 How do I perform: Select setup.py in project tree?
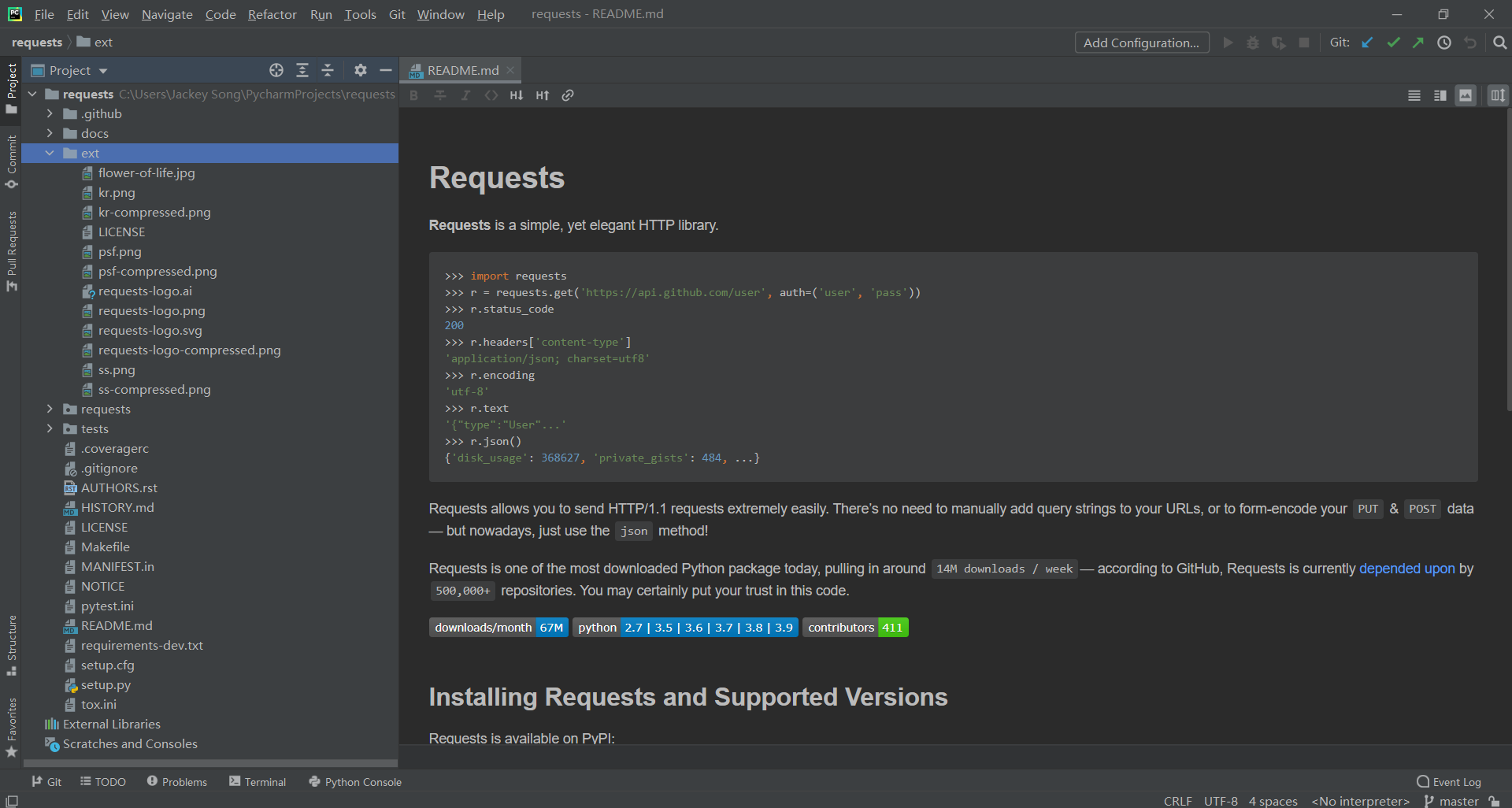106,684
